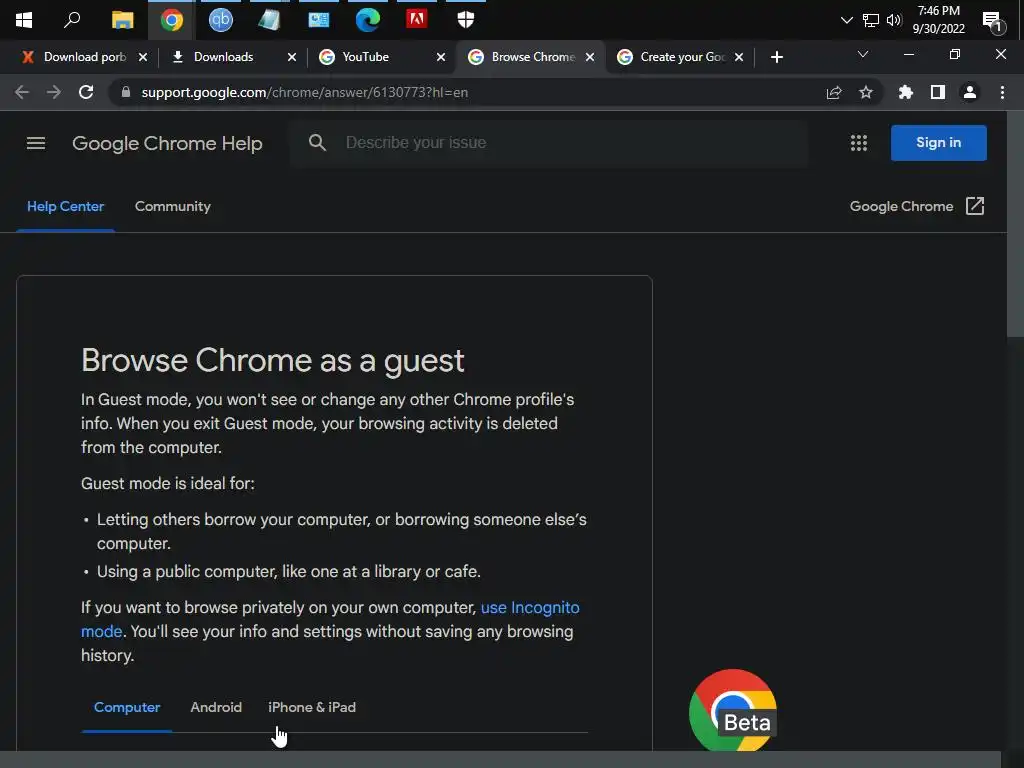Open the volume control in tray
Screen dimensions: 1024x768
pos(894,20)
